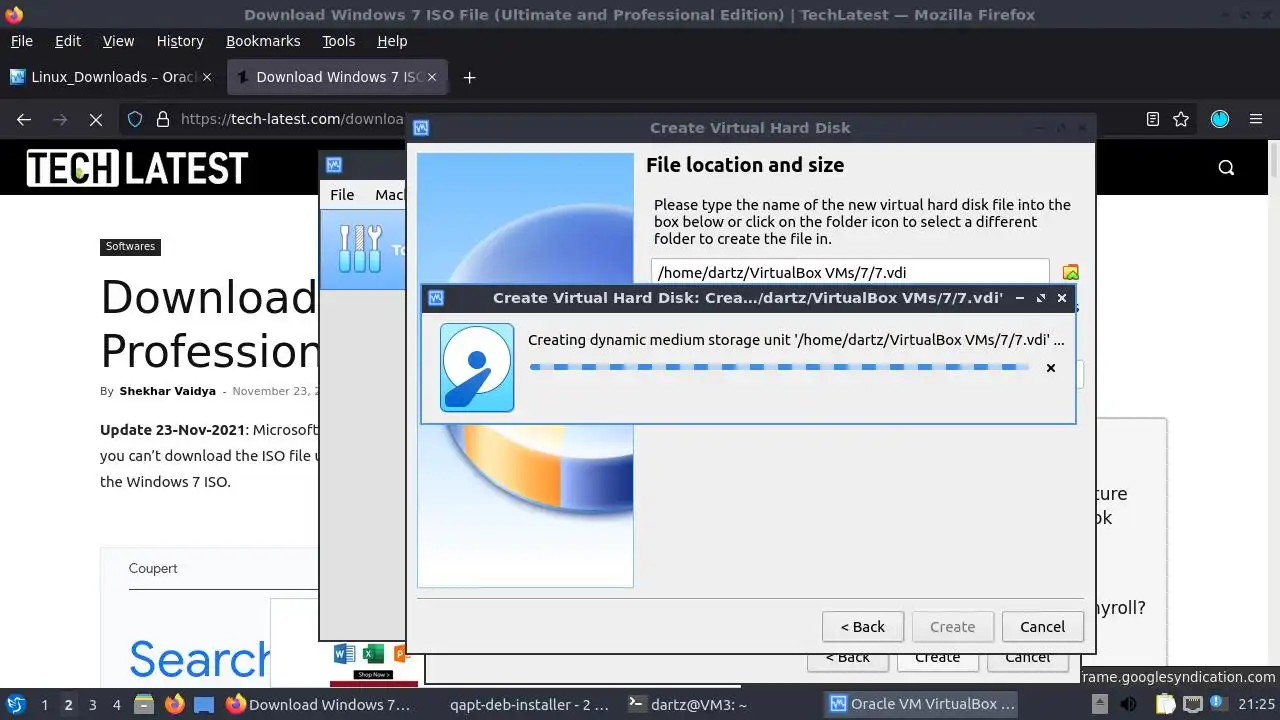Switch to workspace 1
Screen dimensions: 1280x720
point(44,705)
